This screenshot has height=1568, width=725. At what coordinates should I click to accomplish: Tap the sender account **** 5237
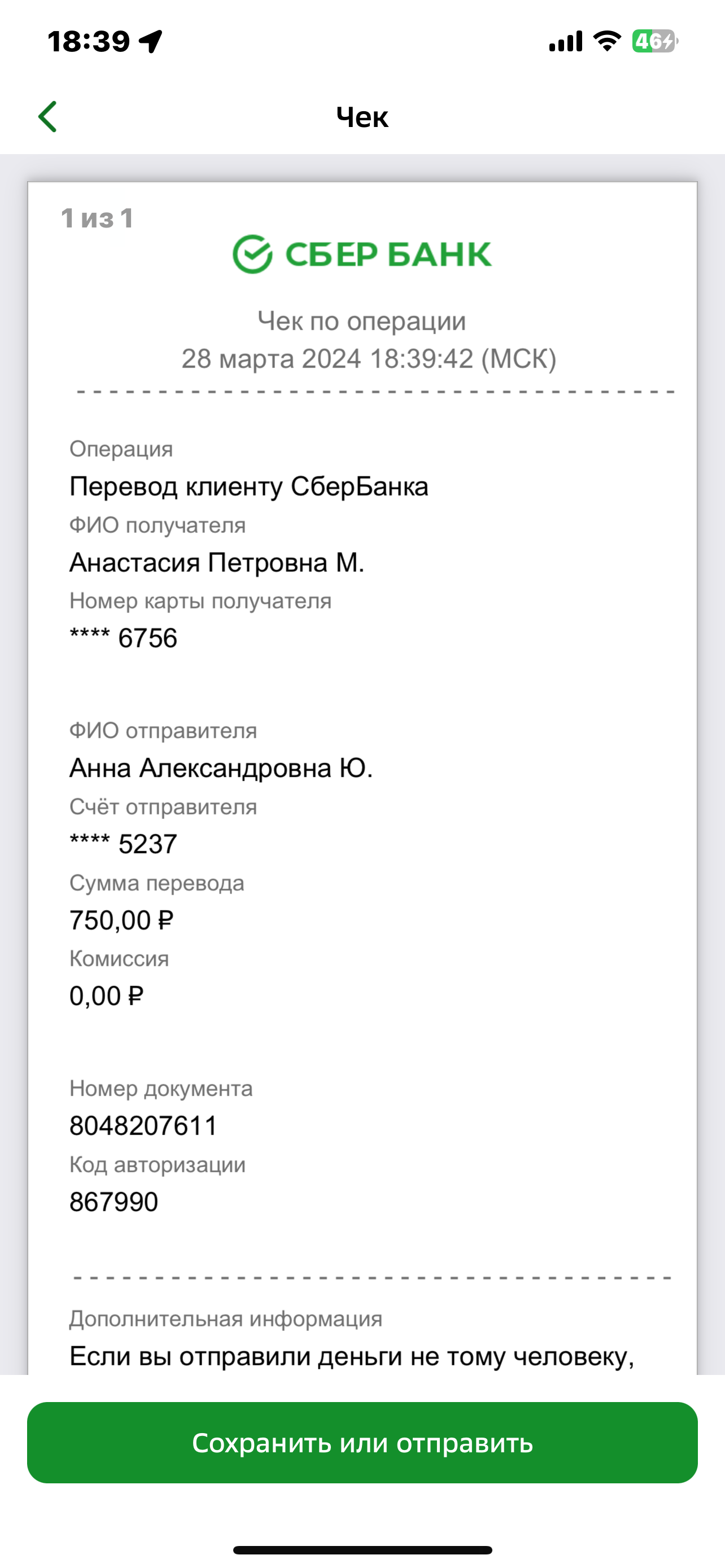(124, 844)
